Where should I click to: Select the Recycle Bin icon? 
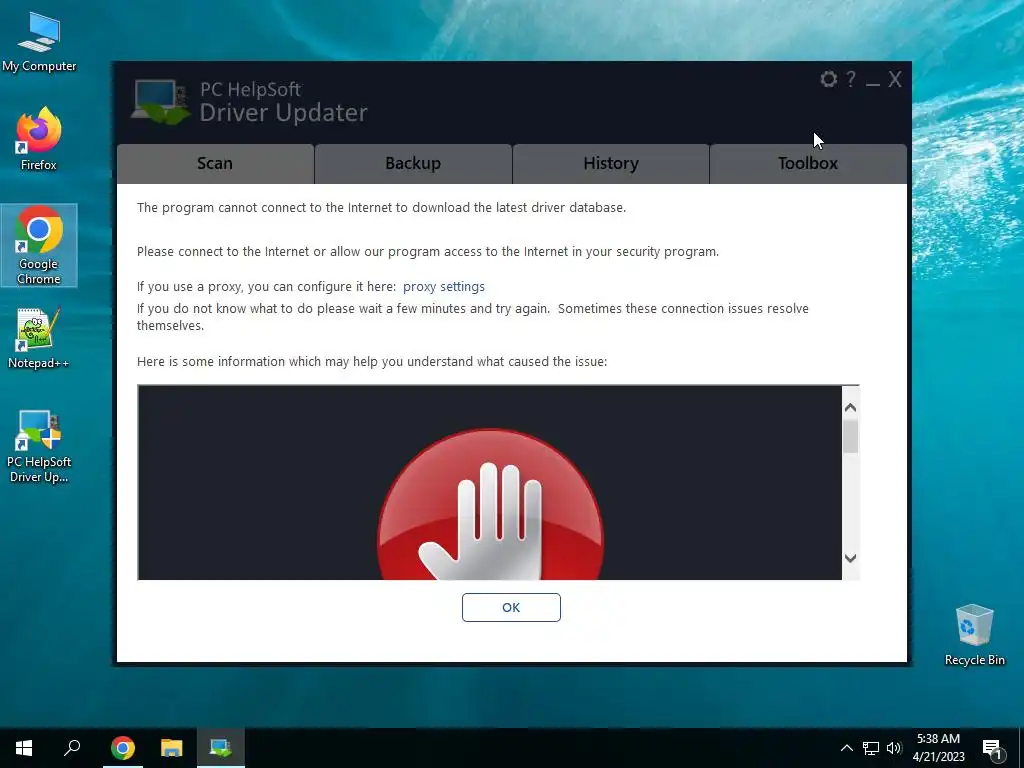point(974,635)
